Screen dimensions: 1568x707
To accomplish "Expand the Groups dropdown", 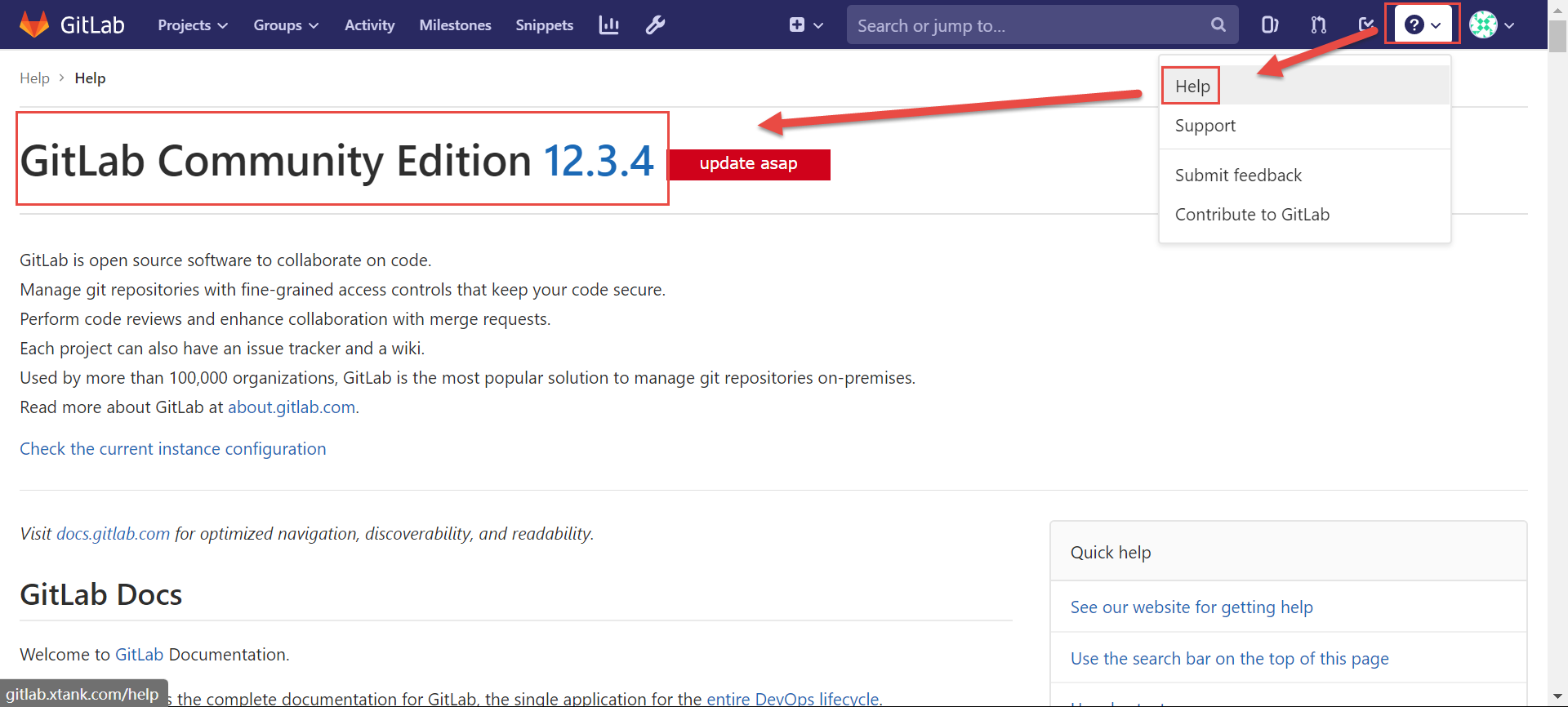I will (x=285, y=25).
